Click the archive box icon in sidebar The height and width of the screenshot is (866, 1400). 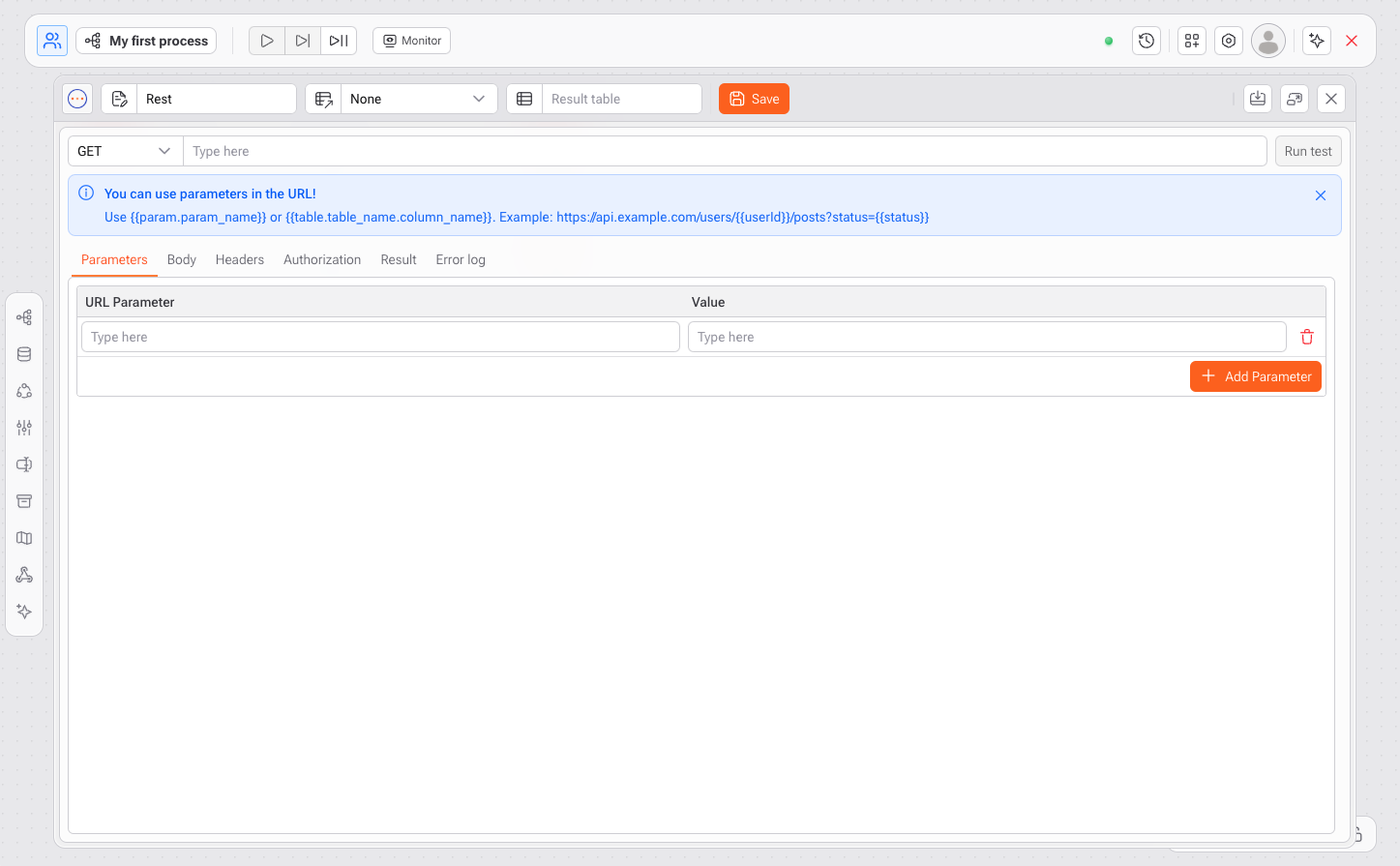click(x=24, y=501)
